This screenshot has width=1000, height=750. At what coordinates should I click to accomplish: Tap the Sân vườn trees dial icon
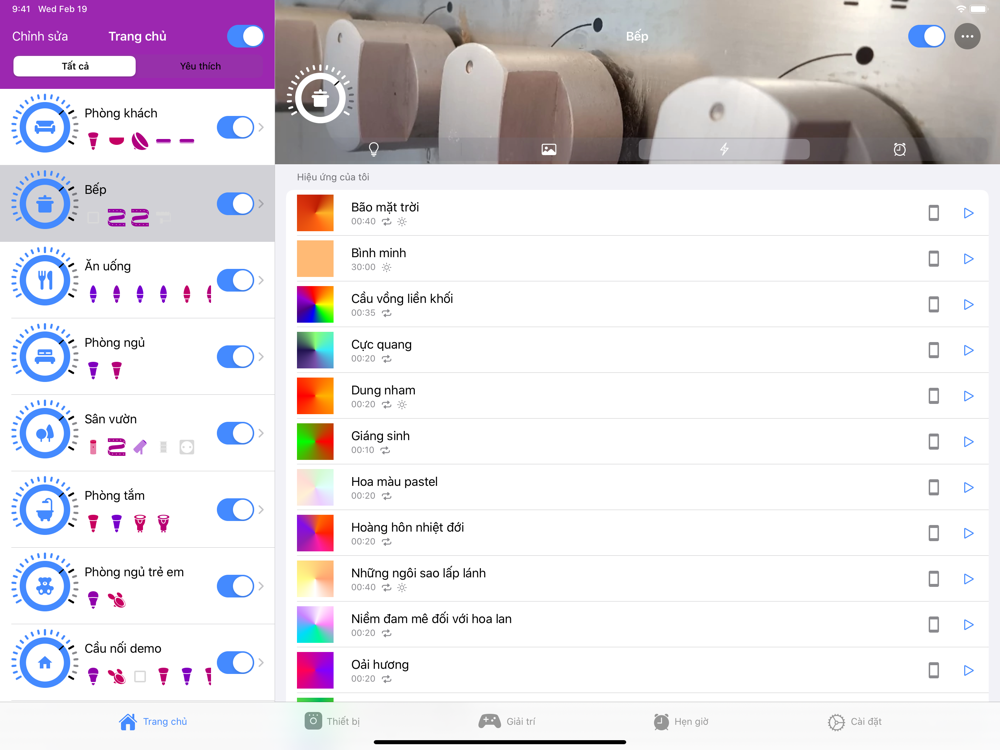tap(44, 434)
